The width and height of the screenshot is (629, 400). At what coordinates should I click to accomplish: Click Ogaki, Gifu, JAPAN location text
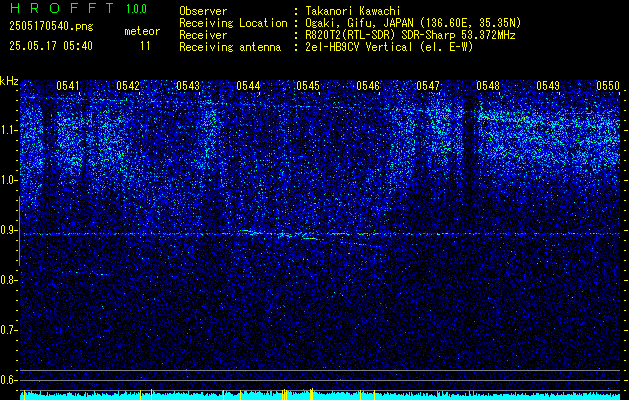(413, 23)
